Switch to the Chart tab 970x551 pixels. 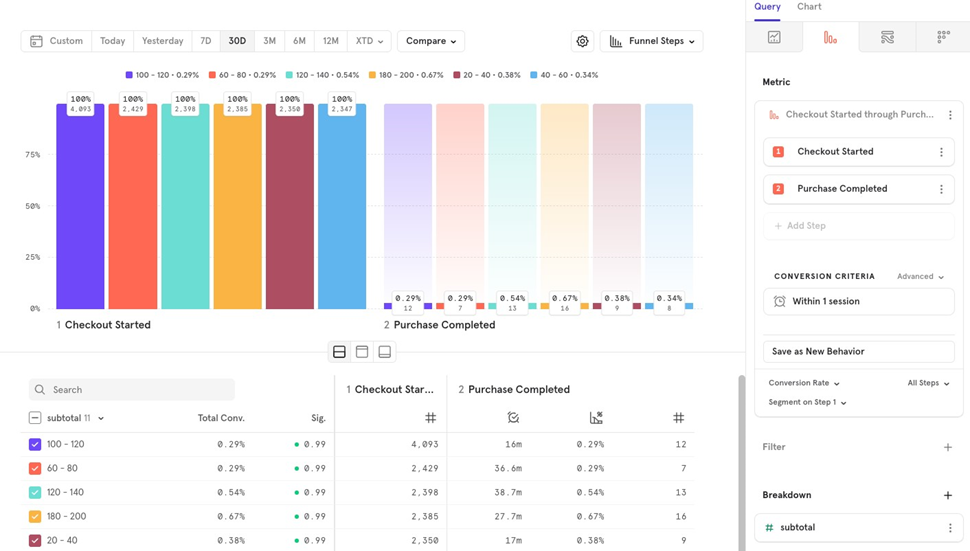pos(809,7)
